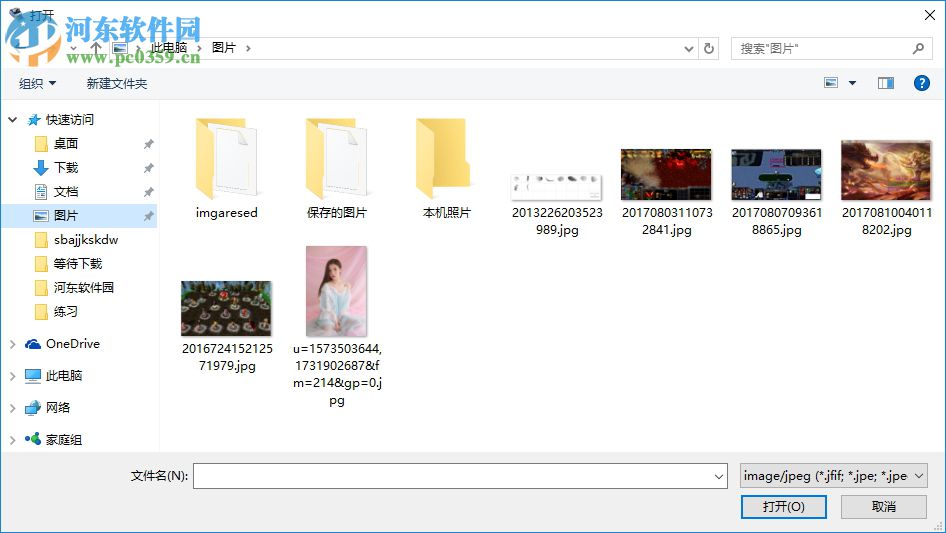The width and height of the screenshot is (946, 533).
Task: Select 文档 in quick access
Action: (66, 192)
